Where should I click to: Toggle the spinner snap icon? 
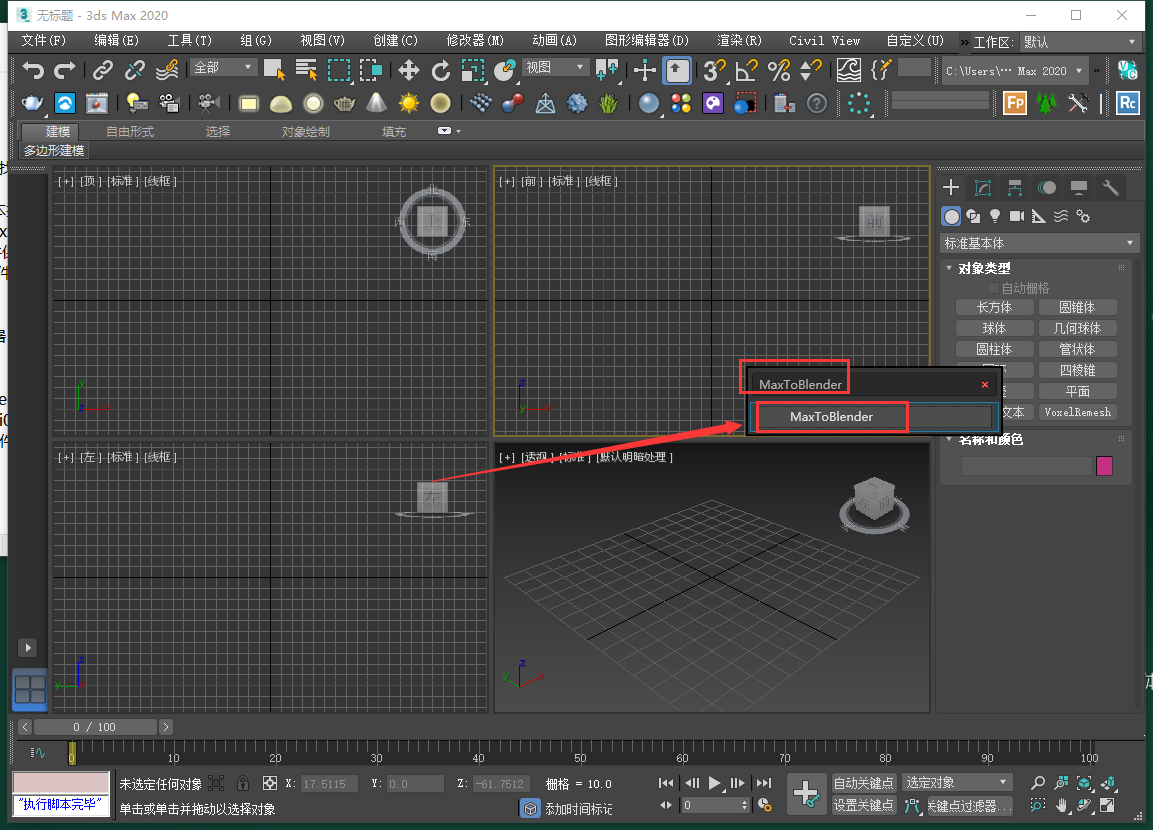pyautogui.click(x=810, y=71)
